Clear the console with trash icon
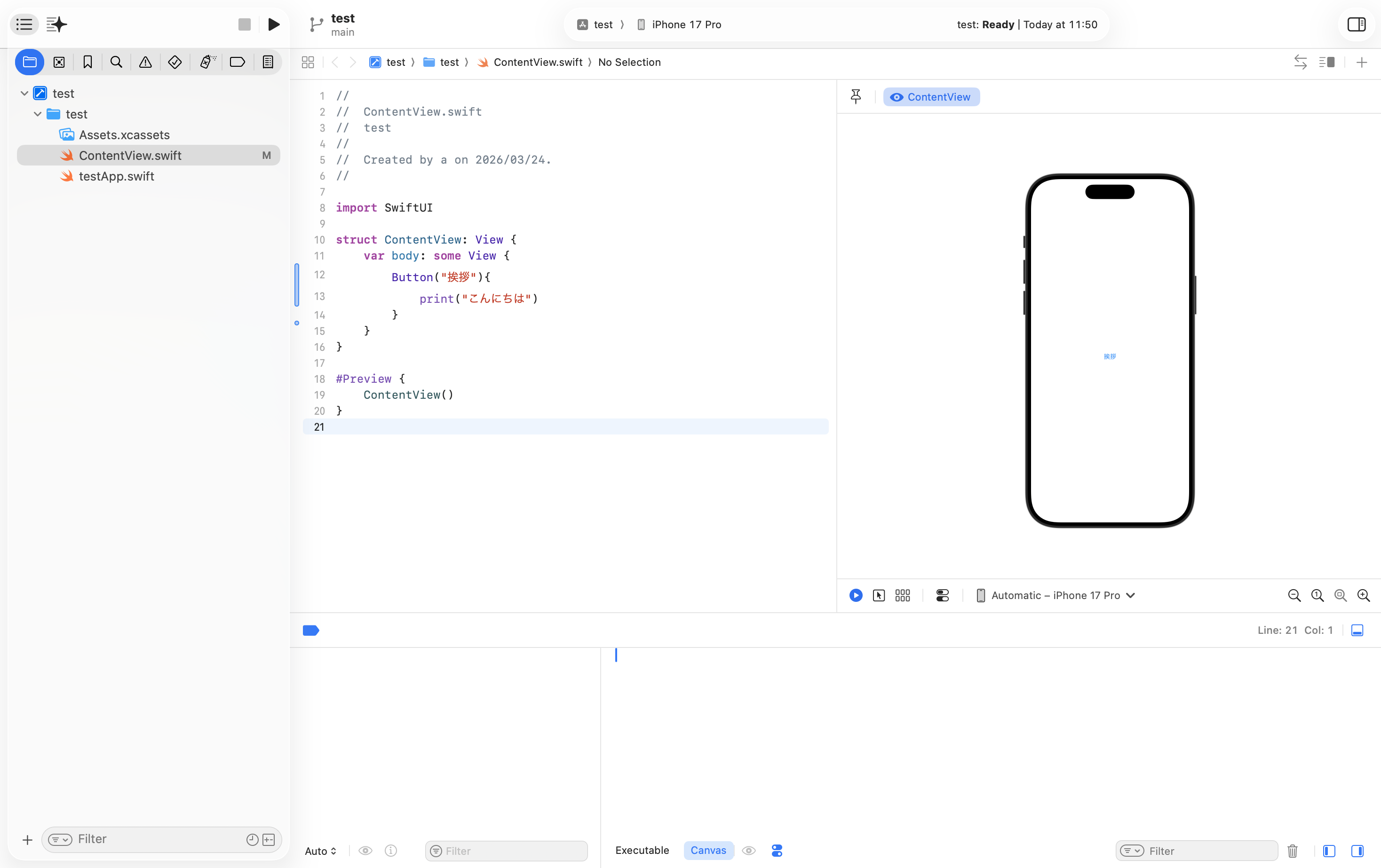This screenshot has height=868, width=1381. (x=1292, y=851)
